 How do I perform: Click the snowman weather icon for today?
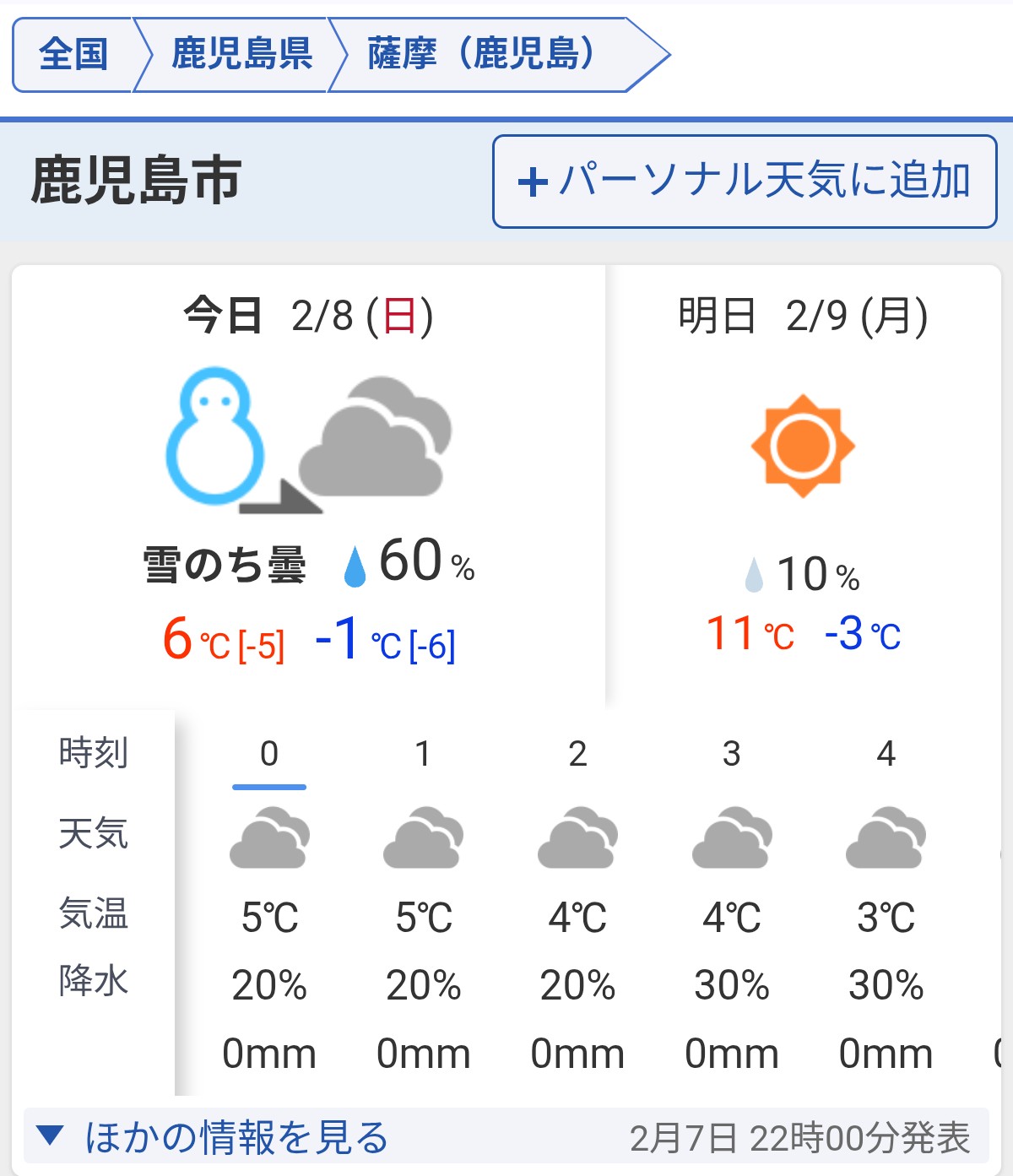coord(215,436)
